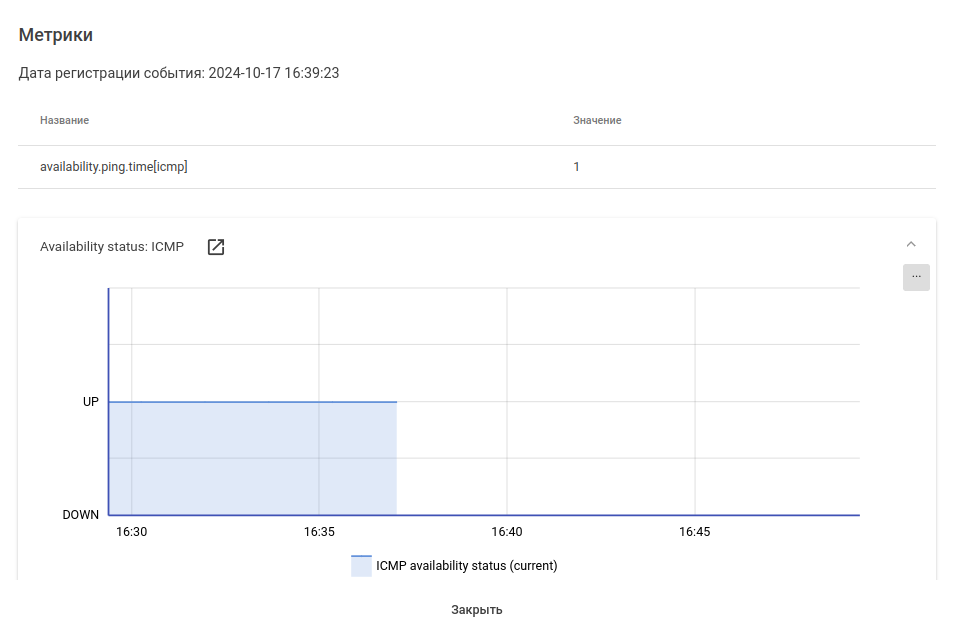Click the 16:35 time axis label
Image resolution: width=954 pixels, height=640 pixels.
(x=319, y=532)
